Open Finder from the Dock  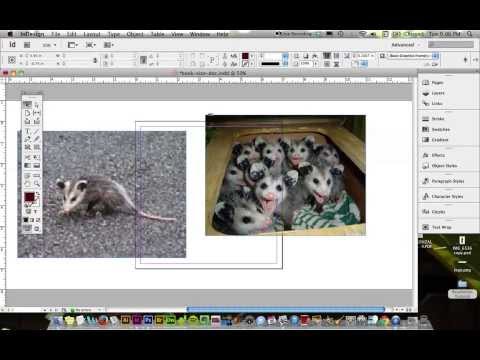coord(57,321)
